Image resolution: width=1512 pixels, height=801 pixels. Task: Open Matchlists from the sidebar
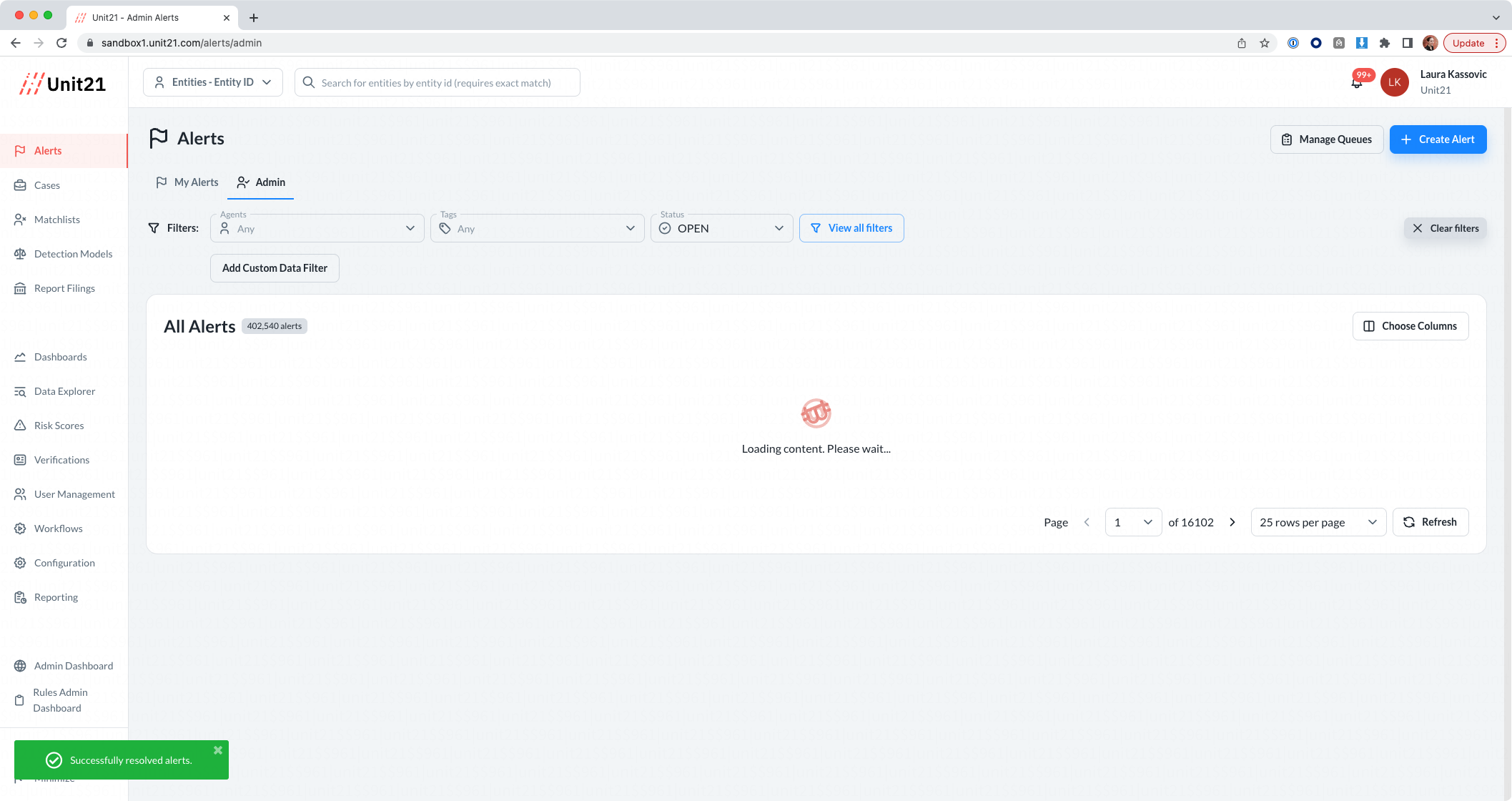pos(57,220)
